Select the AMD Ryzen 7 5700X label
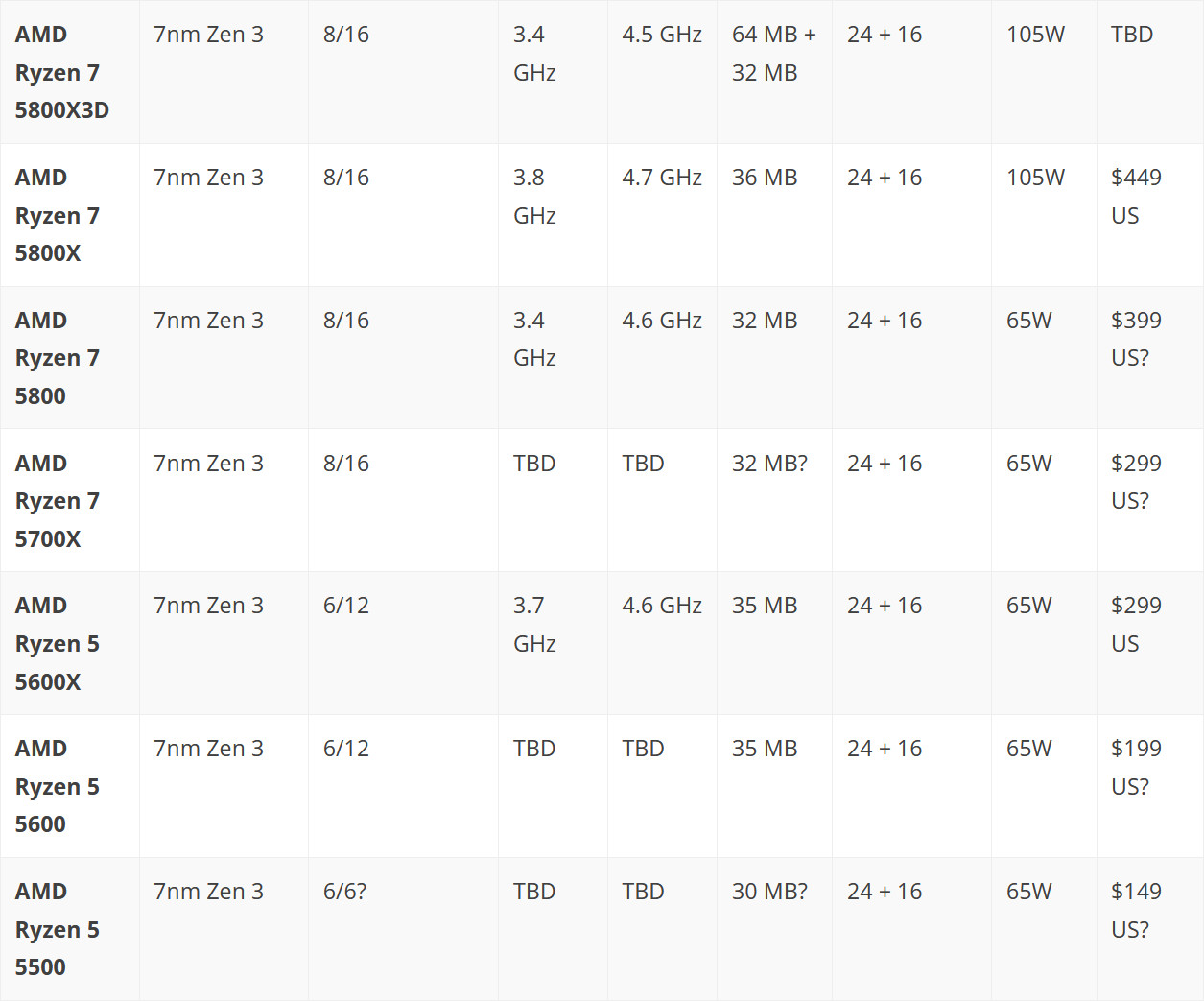1204x1001 pixels. pos(58,501)
